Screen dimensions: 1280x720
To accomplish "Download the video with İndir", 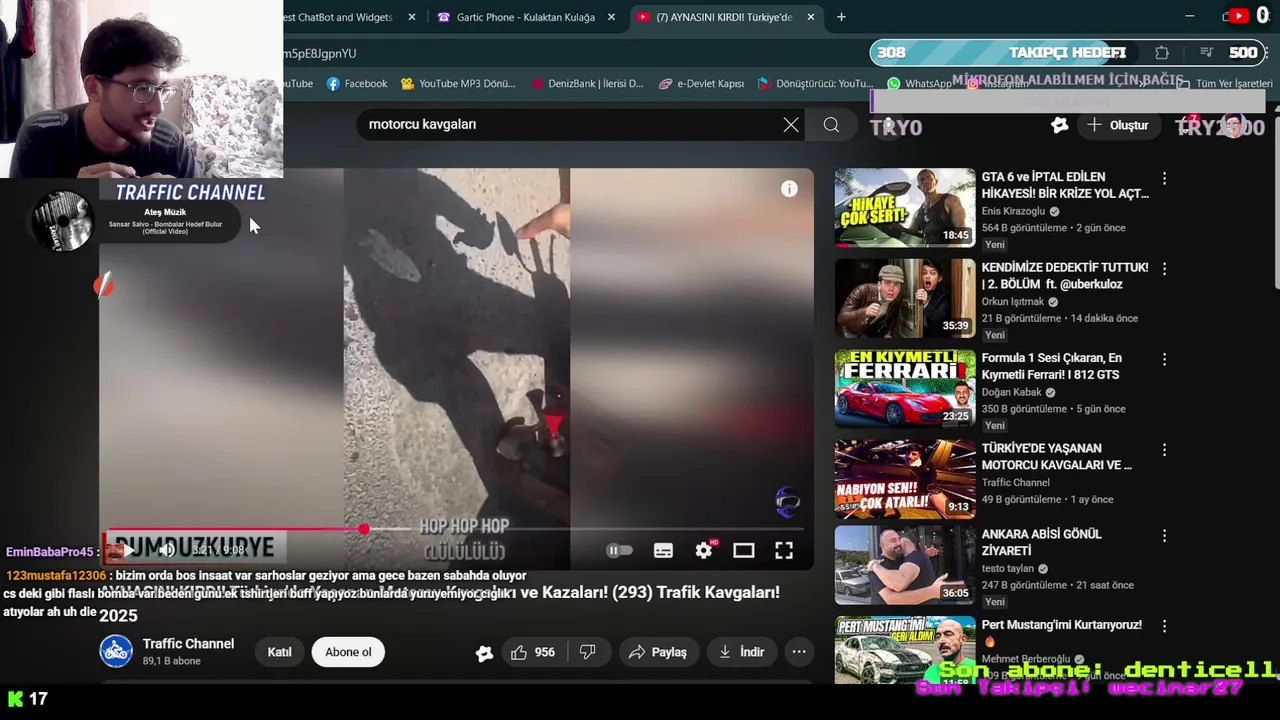I will [741, 652].
